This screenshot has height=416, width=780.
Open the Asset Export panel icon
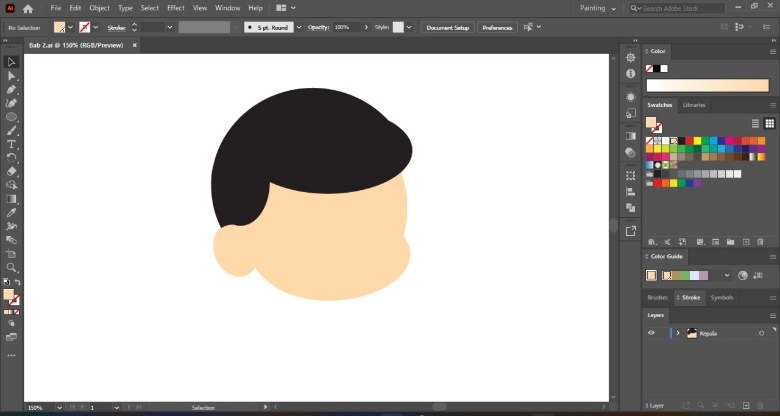tap(631, 231)
